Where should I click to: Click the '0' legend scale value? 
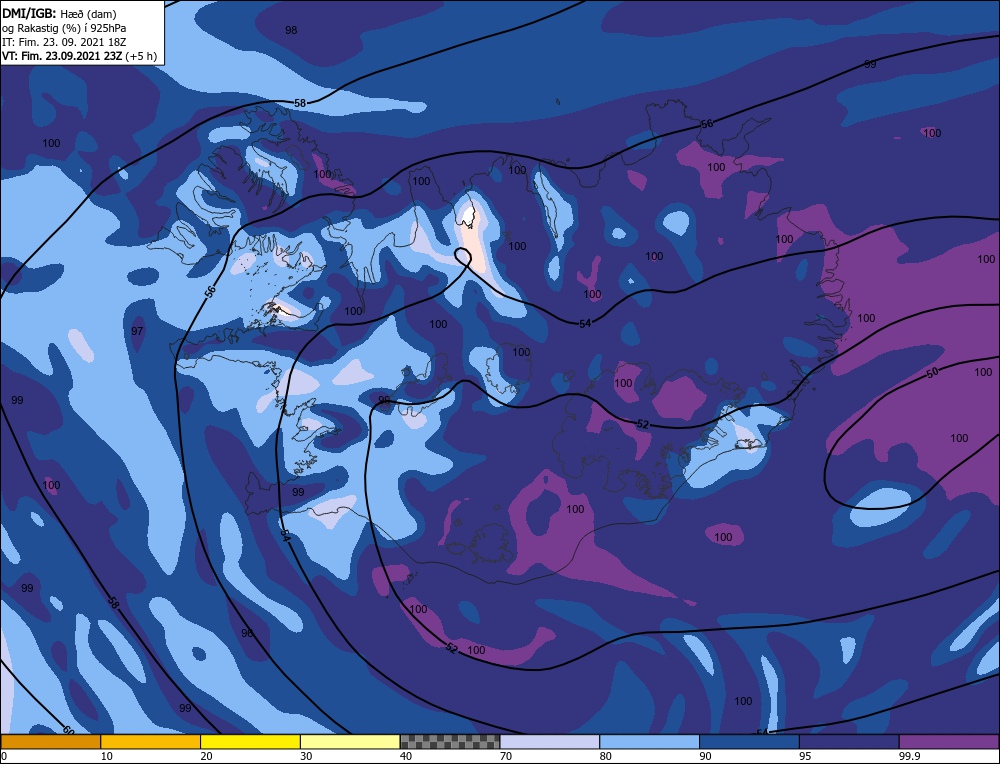pos(4,756)
